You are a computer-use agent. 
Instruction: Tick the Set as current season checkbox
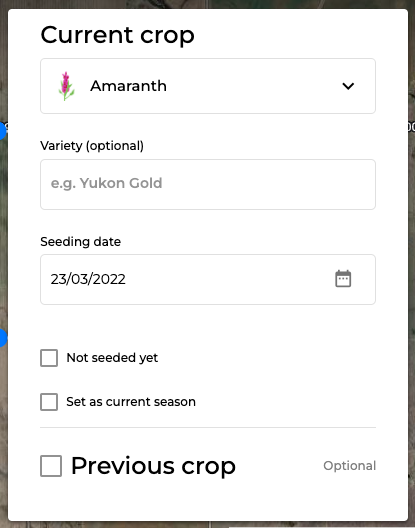(49, 402)
